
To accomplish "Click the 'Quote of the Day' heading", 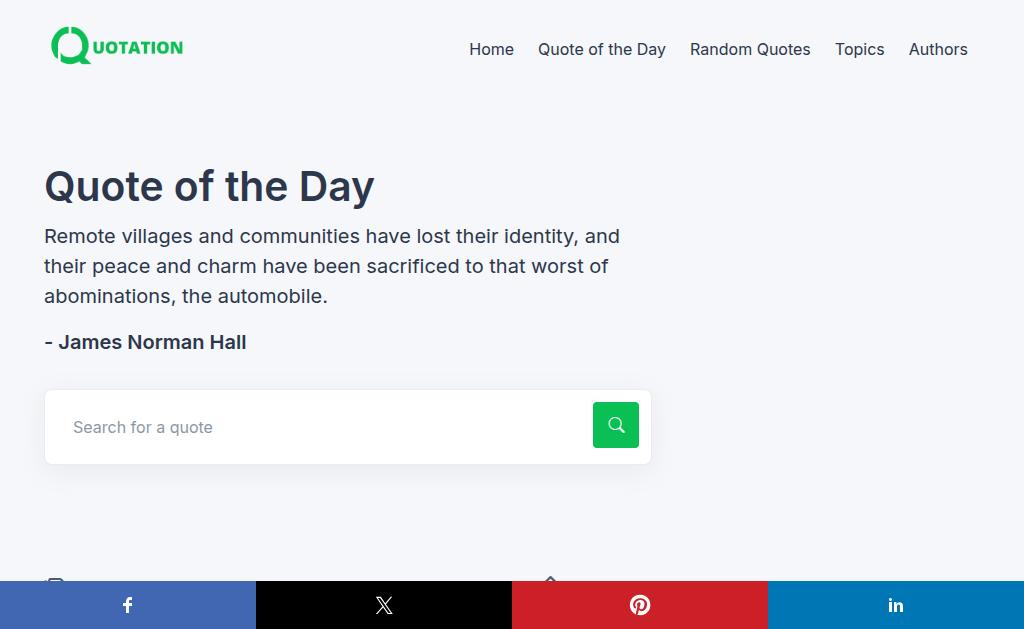I will pos(209,186).
